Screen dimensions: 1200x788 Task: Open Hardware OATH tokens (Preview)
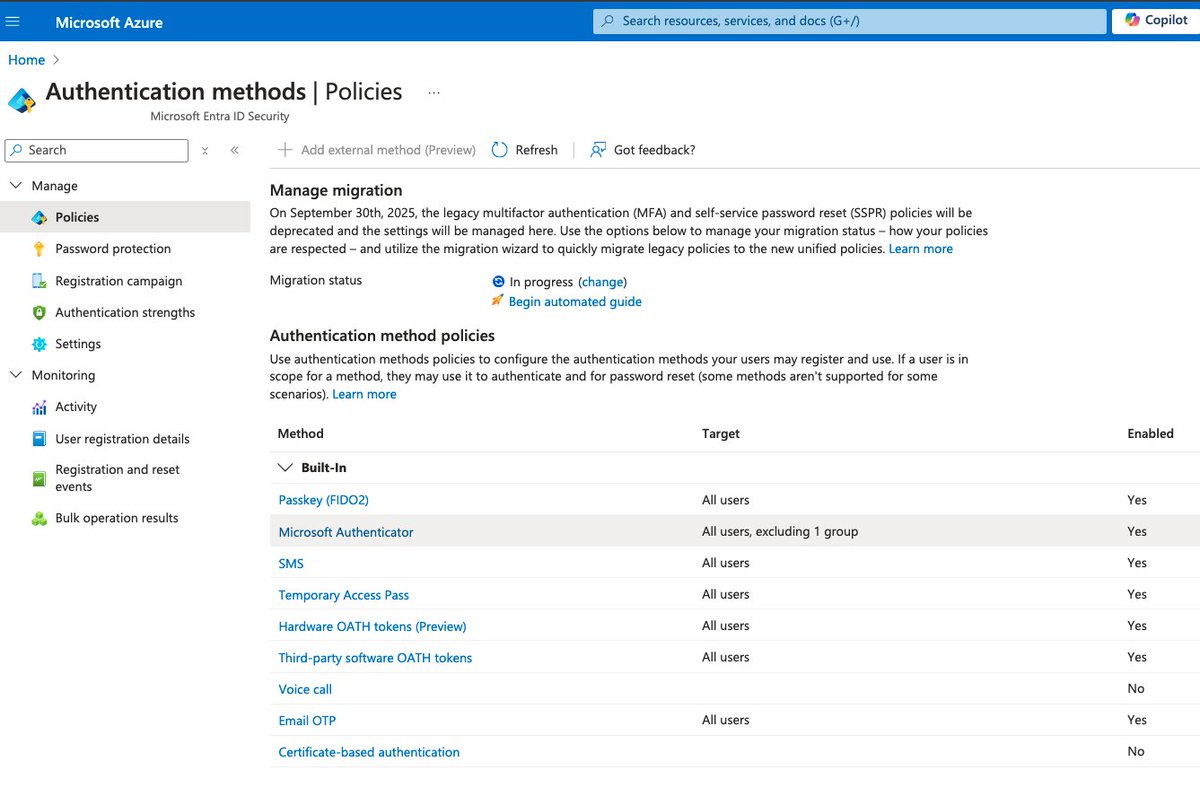(x=372, y=626)
